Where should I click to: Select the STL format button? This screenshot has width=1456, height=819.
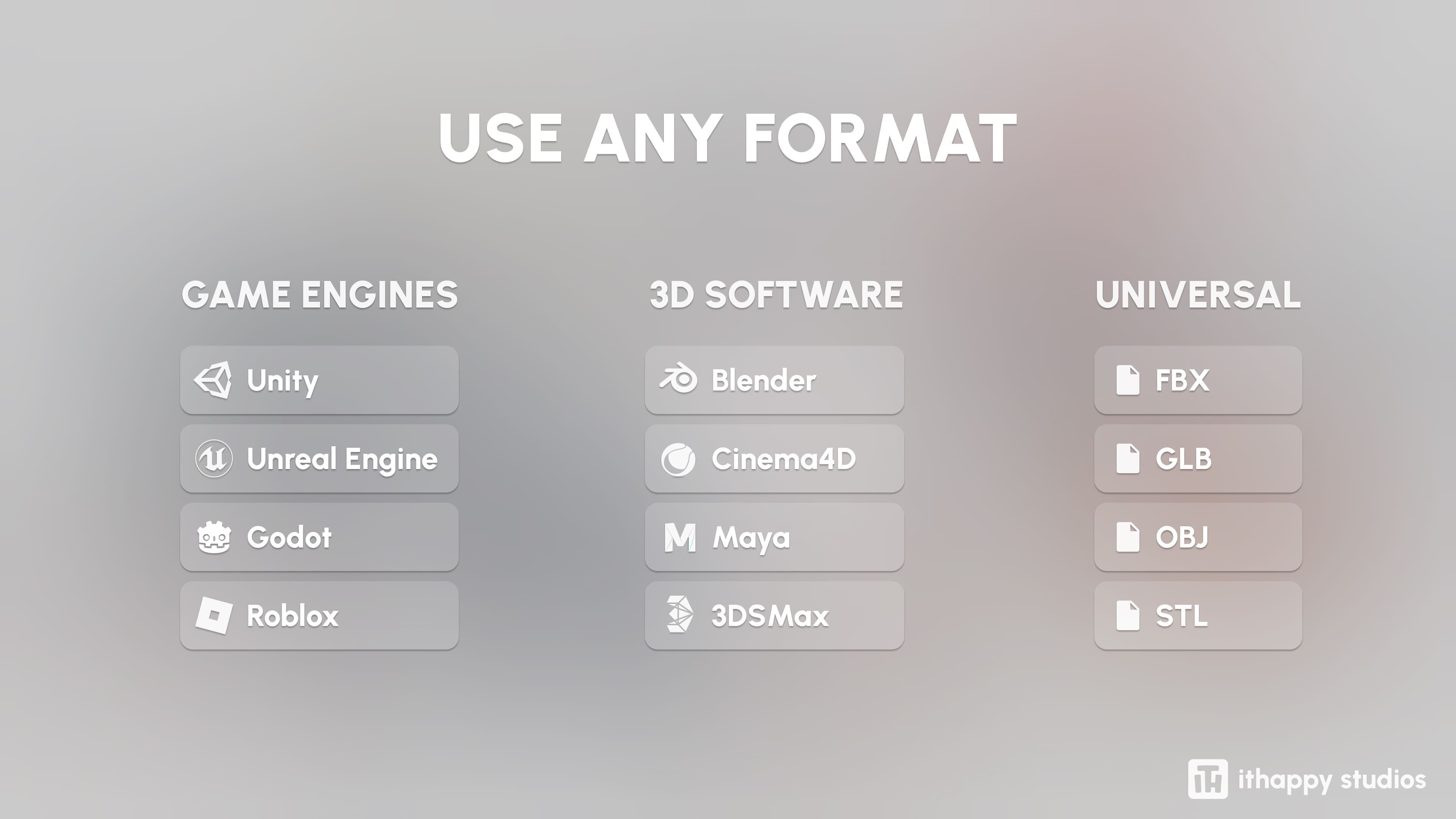[x=1198, y=615]
